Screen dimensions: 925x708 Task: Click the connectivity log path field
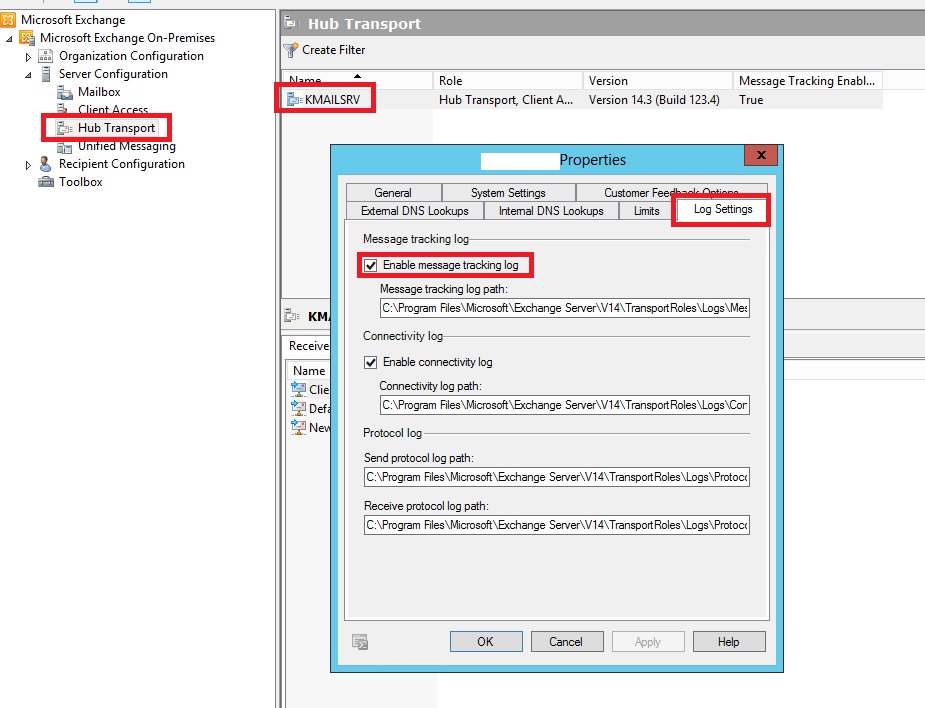[x=565, y=405]
